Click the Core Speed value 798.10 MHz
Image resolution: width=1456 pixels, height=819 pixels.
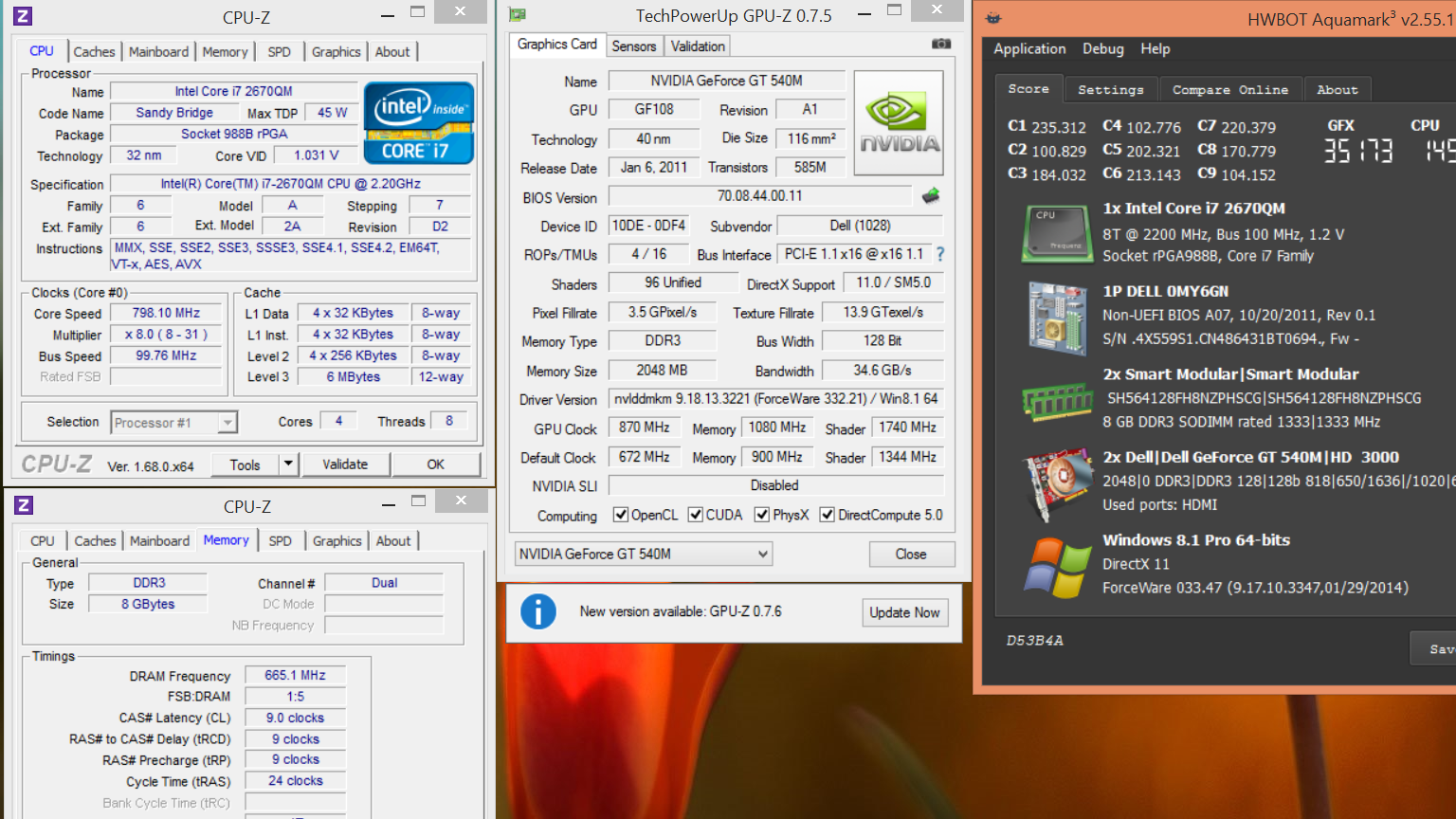coord(166,313)
